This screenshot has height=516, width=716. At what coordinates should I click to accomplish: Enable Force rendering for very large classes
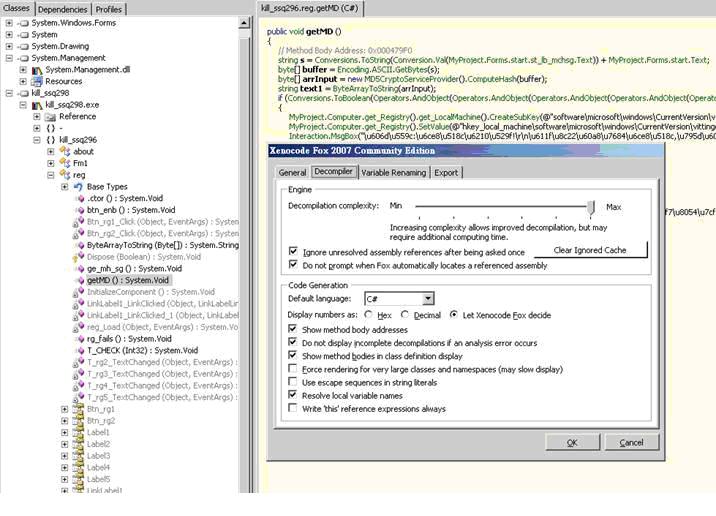(293, 368)
